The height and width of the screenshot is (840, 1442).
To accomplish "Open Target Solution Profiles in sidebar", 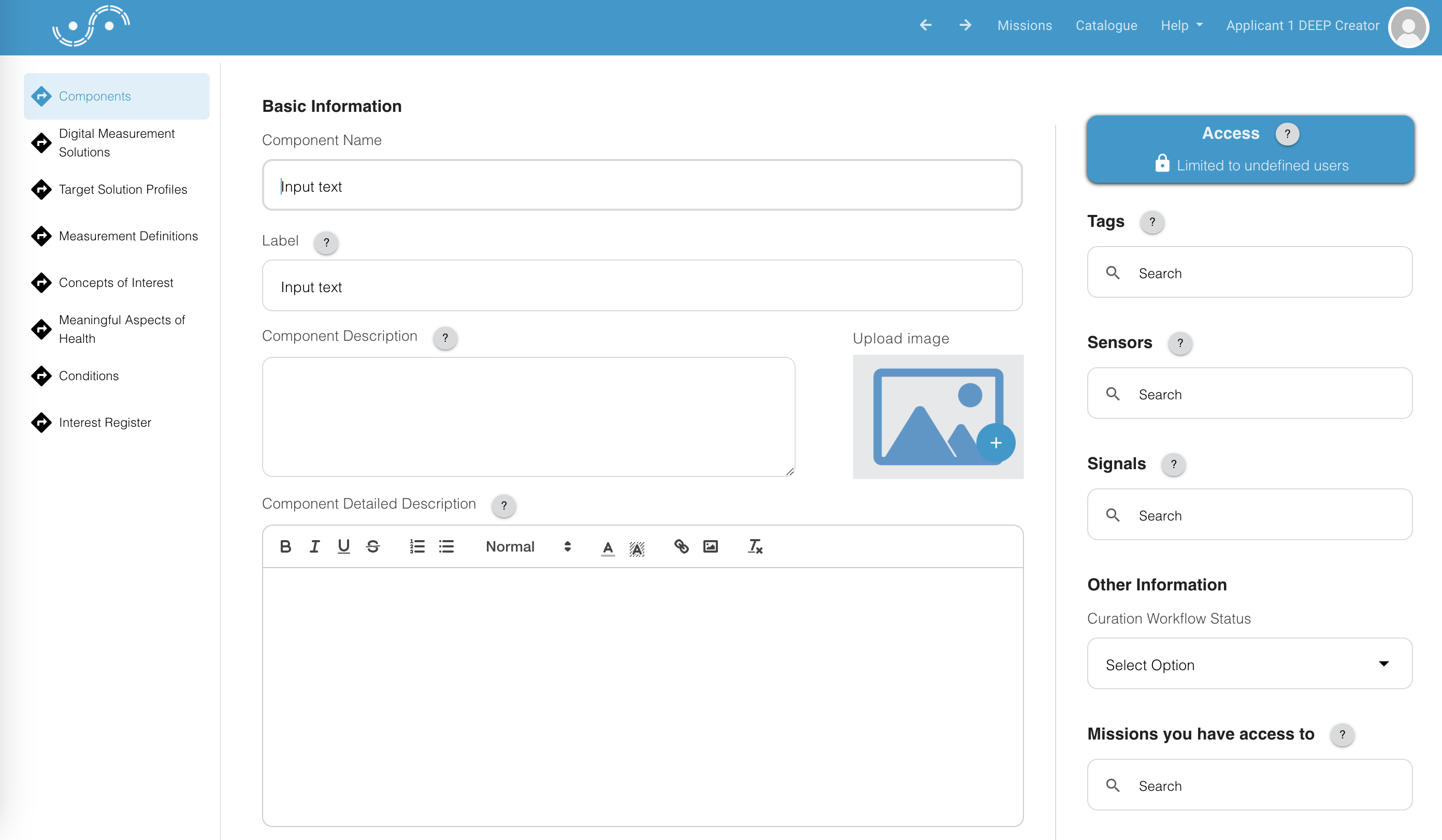I will click(117, 190).
